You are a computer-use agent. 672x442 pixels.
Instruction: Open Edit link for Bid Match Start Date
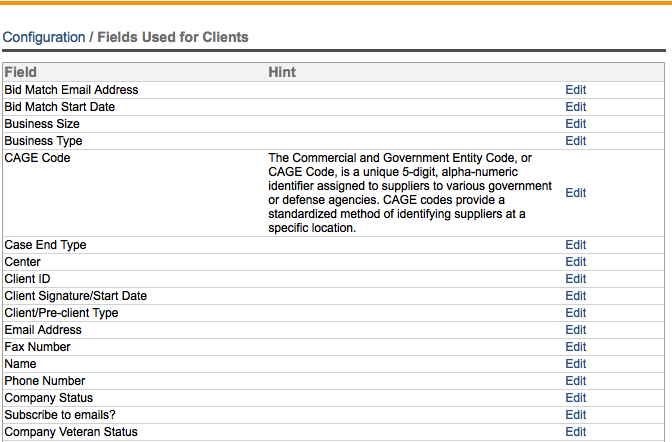tap(575, 107)
